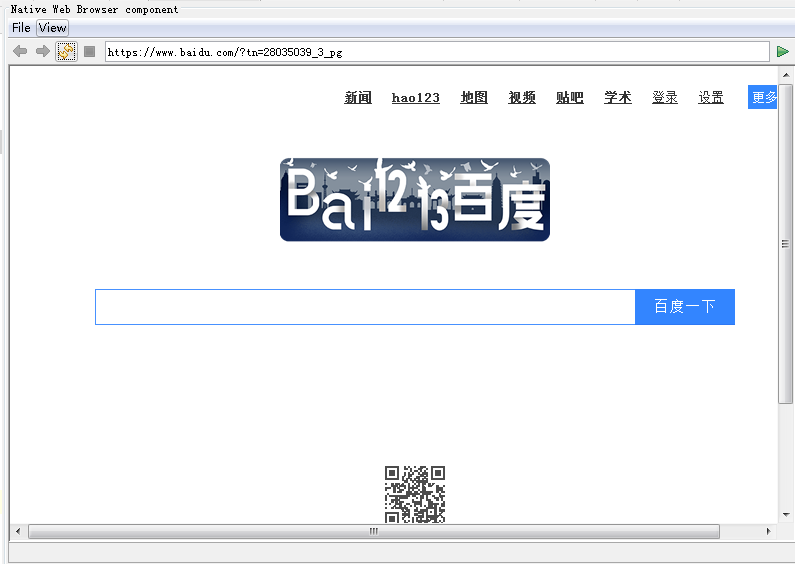Click the green Go arrow icon
Image resolution: width=795 pixels, height=564 pixels.
[x=783, y=51]
